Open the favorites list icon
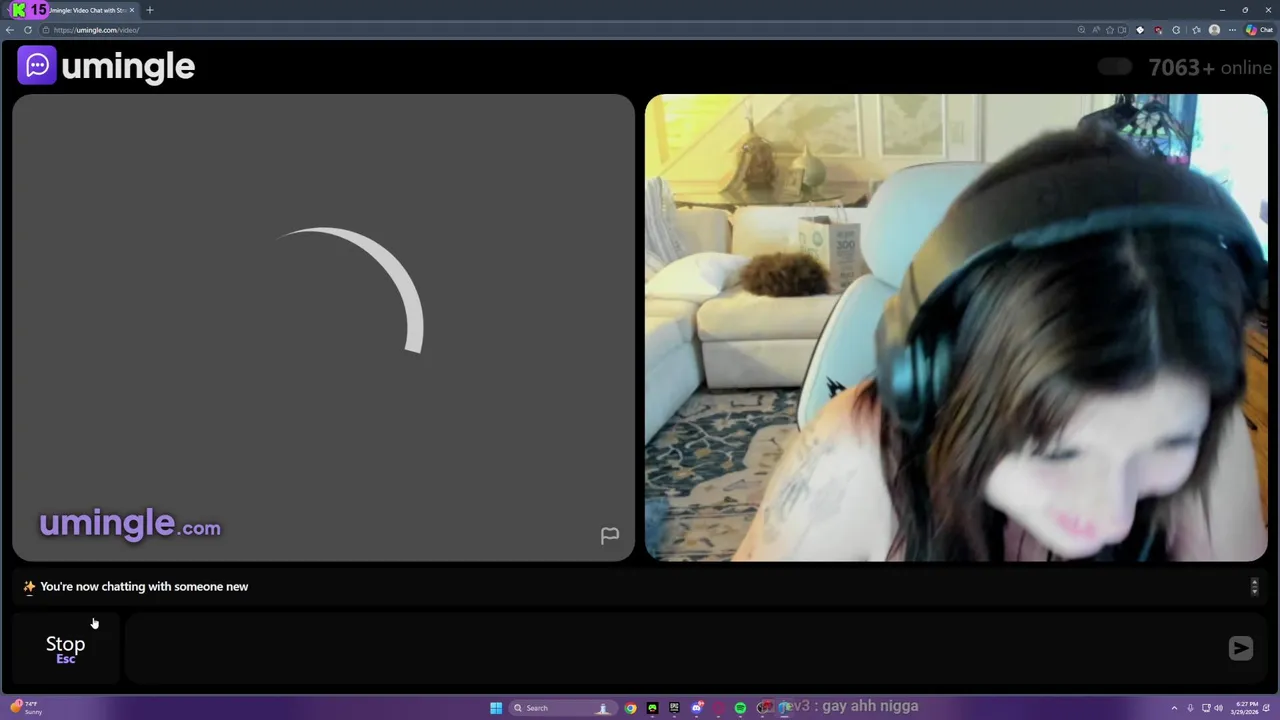This screenshot has height=720, width=1280. click(x=1196, y=30)
